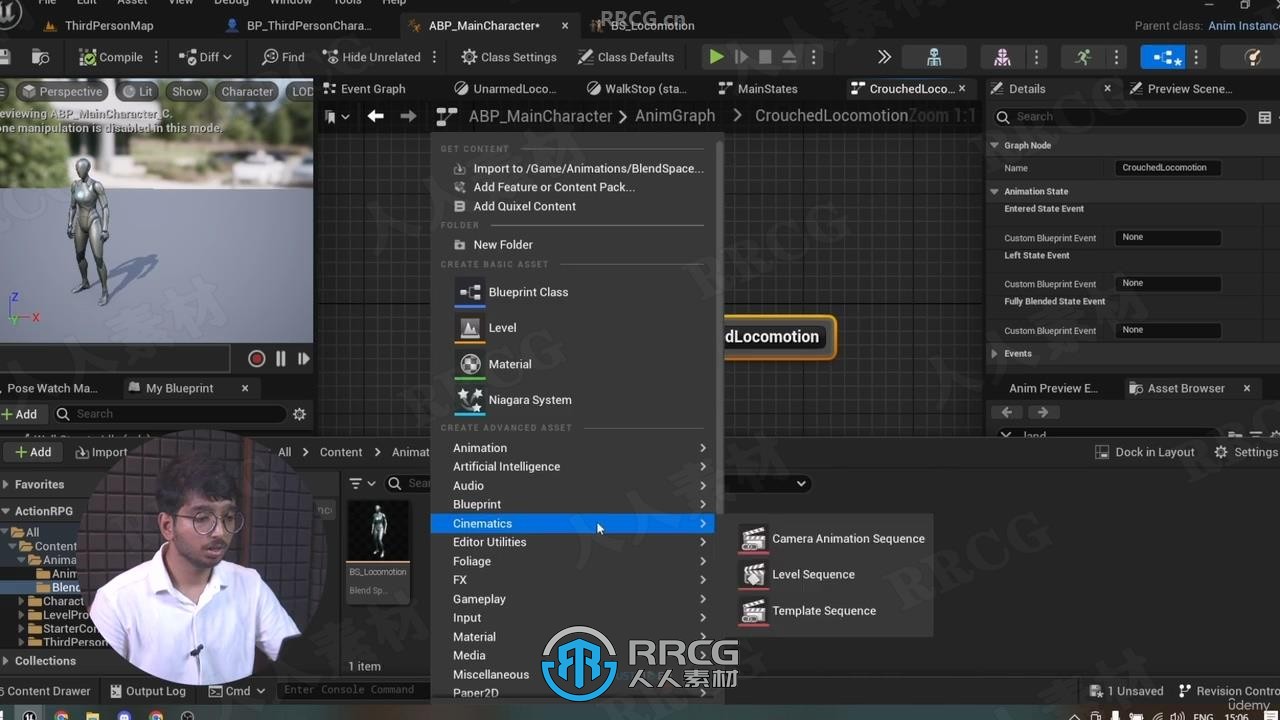The width and height of the screenshot is (1280, 720).
Task: Close the My Blueprint tab
Action: pos(245,388)
